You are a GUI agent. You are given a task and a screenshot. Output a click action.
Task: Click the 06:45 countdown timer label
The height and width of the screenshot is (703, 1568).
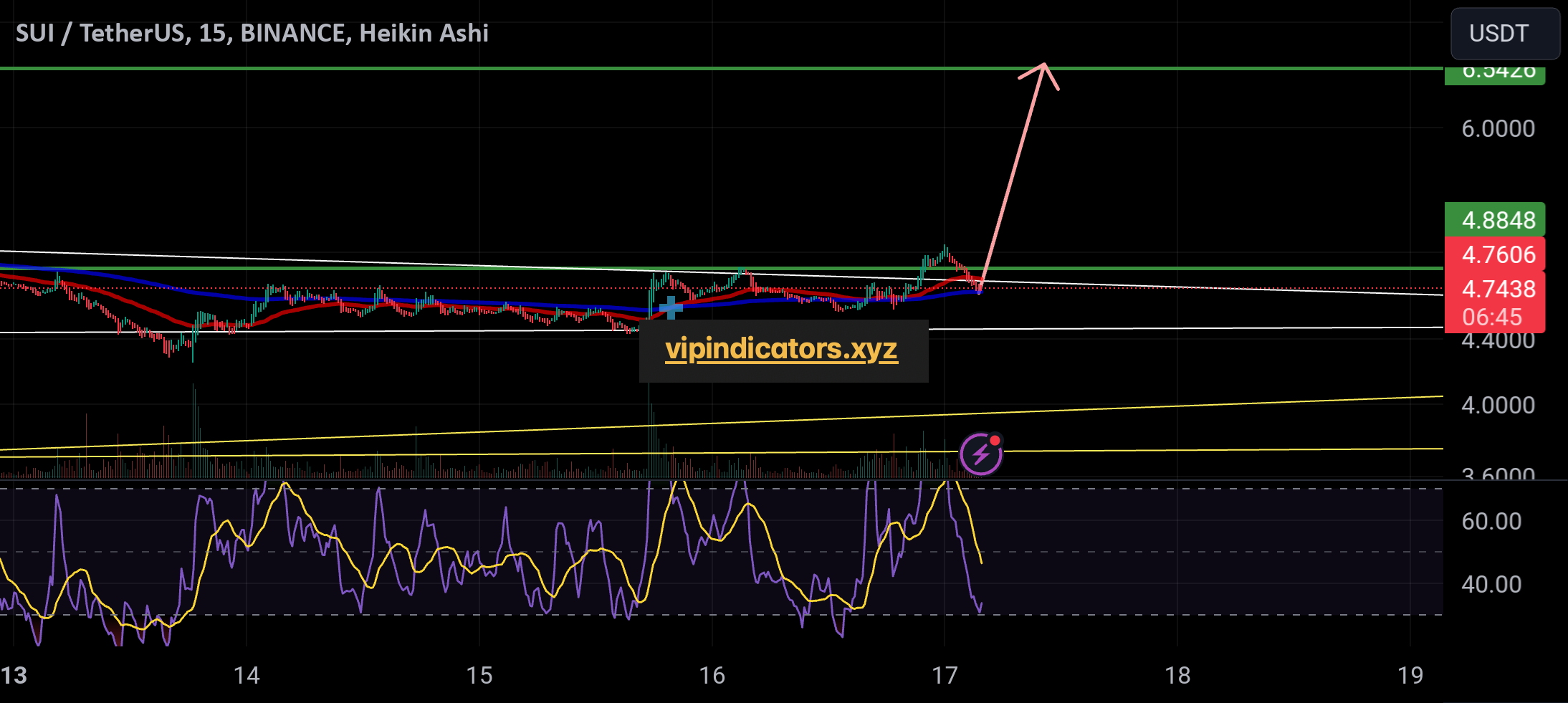(1492, 317)
